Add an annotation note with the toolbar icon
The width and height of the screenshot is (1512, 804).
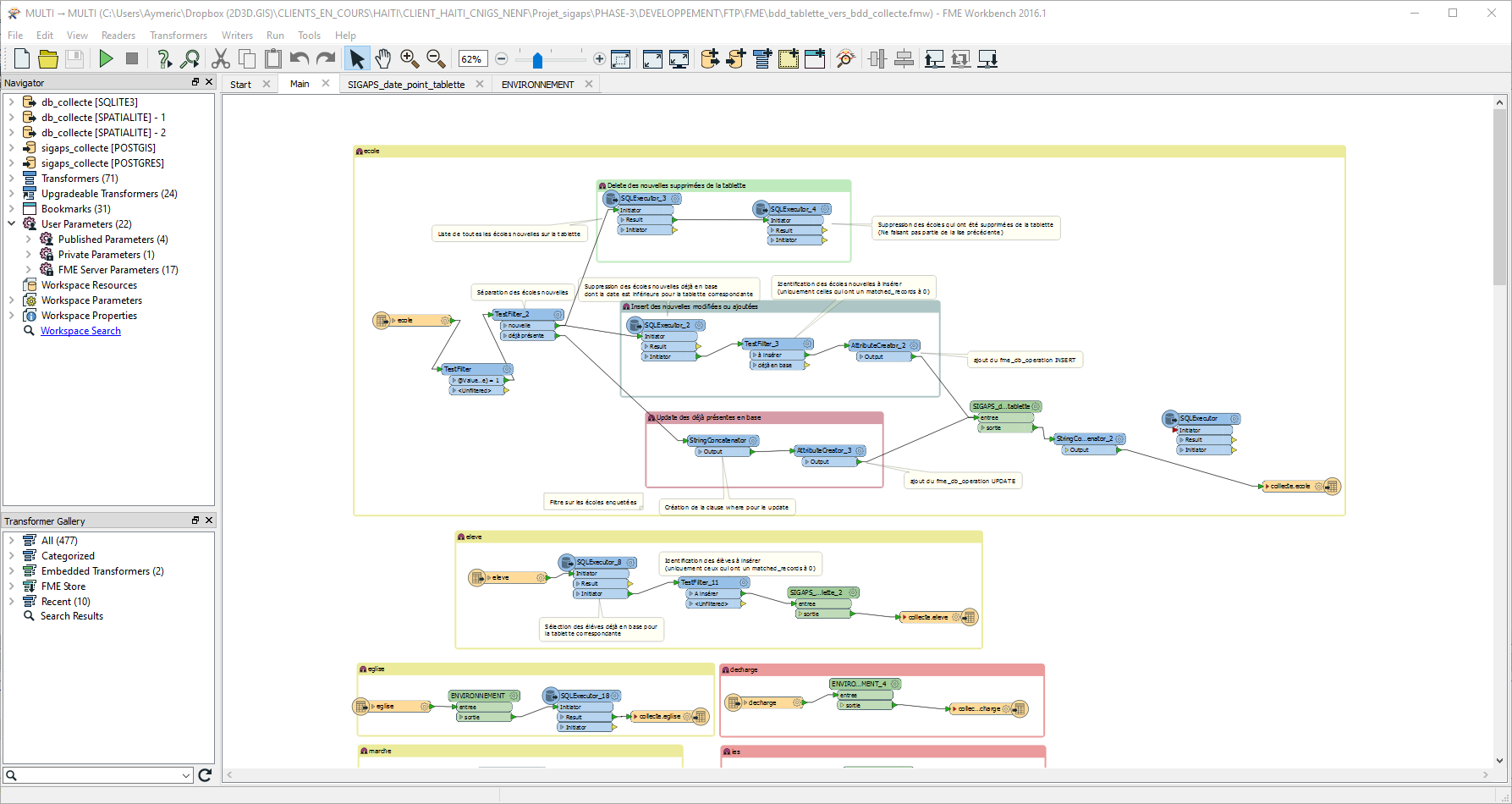click(x=789, y=58)
